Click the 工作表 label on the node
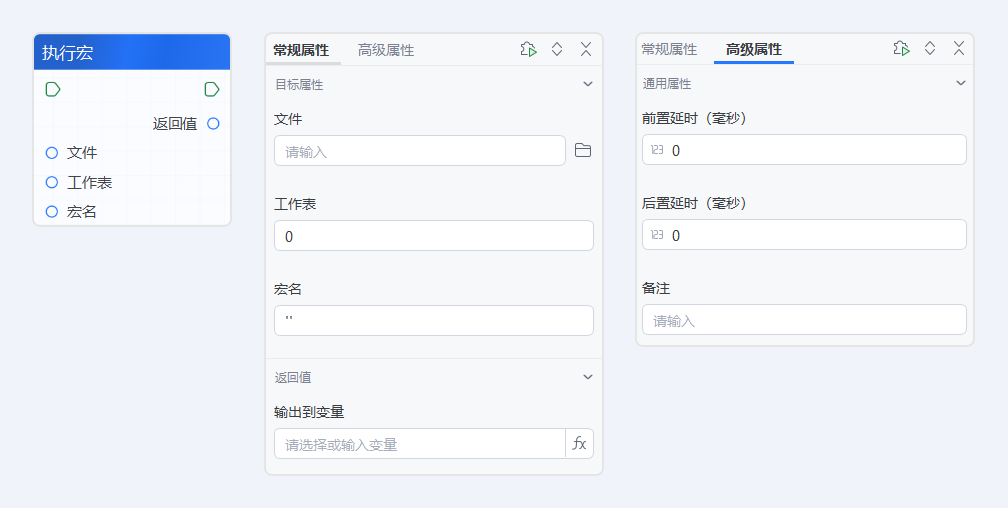Viewport: 1008px width, 508px height. 89,183
